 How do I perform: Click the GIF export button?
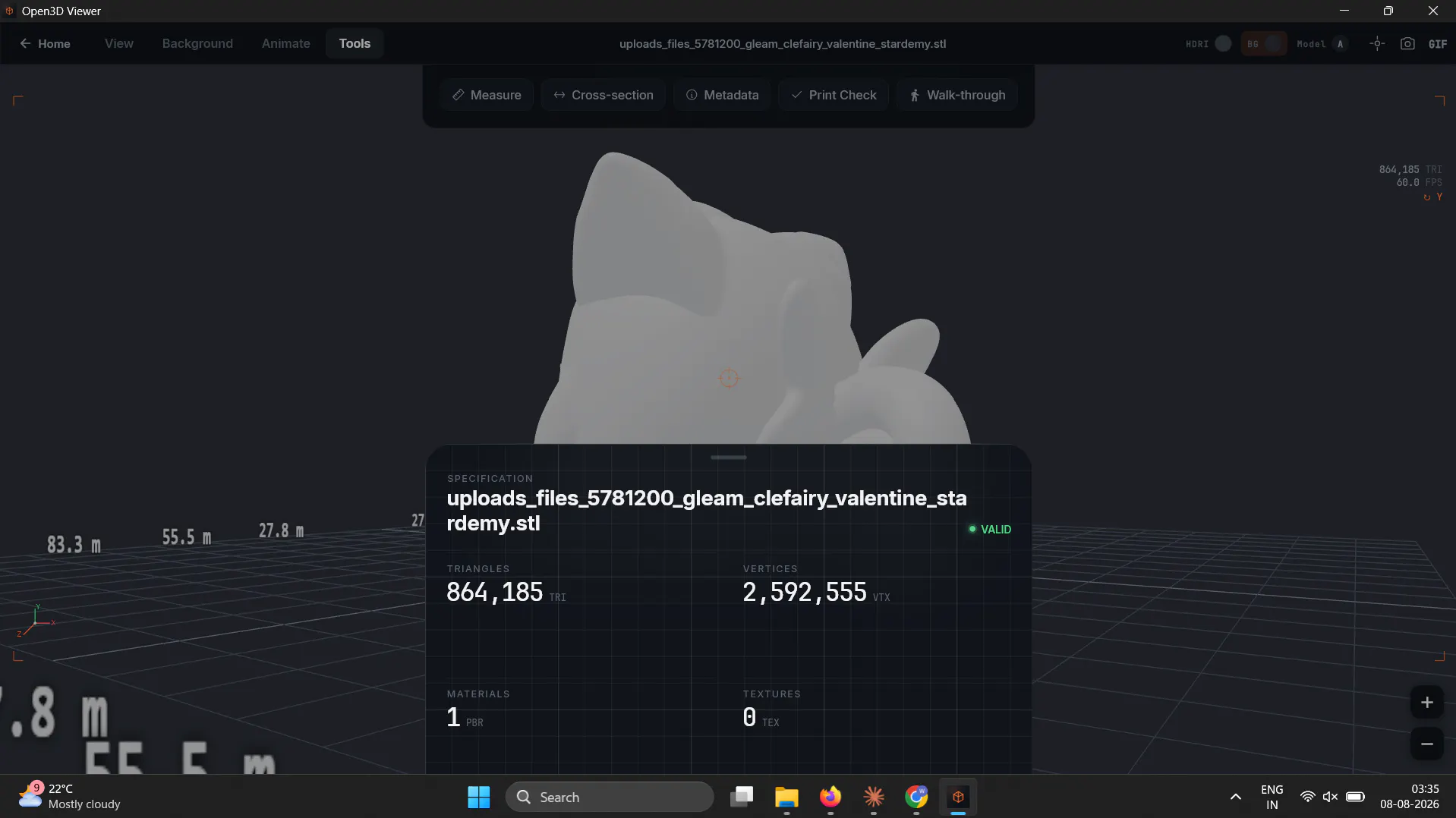[1437, 44]
